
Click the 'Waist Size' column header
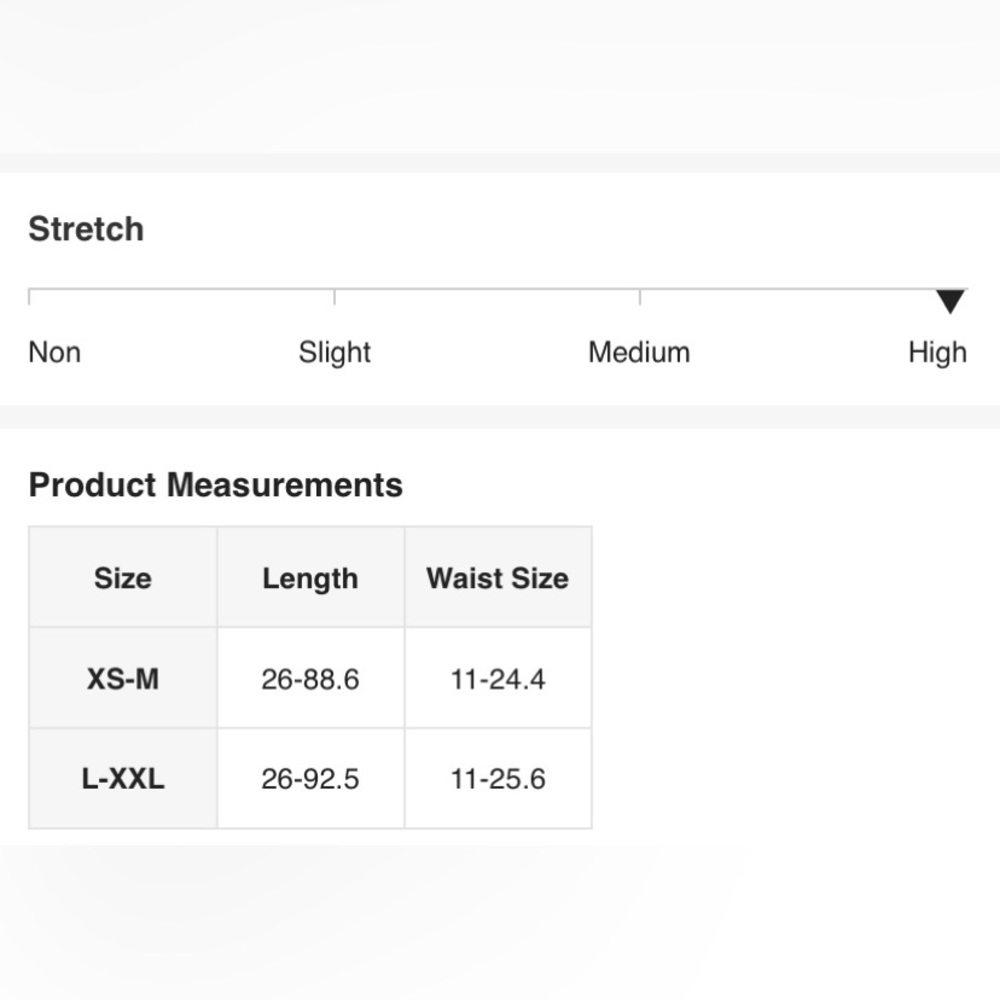click(x=498, y=578)
